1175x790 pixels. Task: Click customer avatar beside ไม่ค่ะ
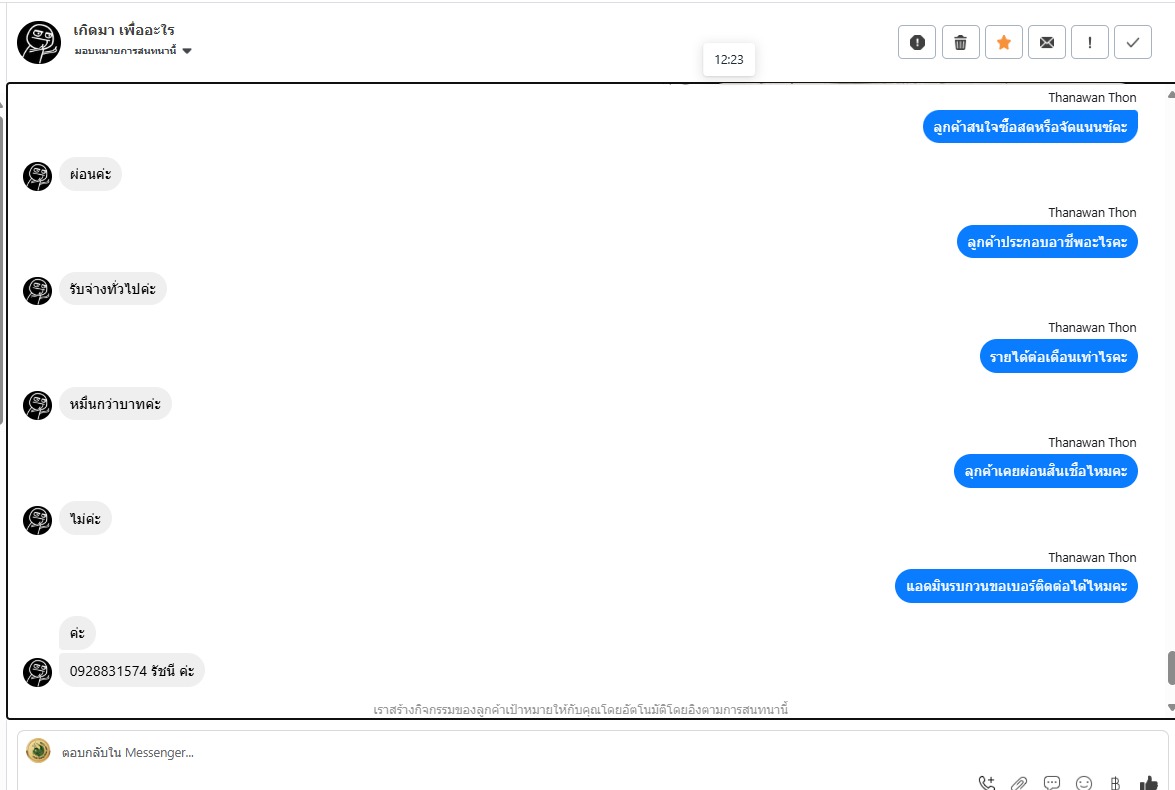pos(37,520)
